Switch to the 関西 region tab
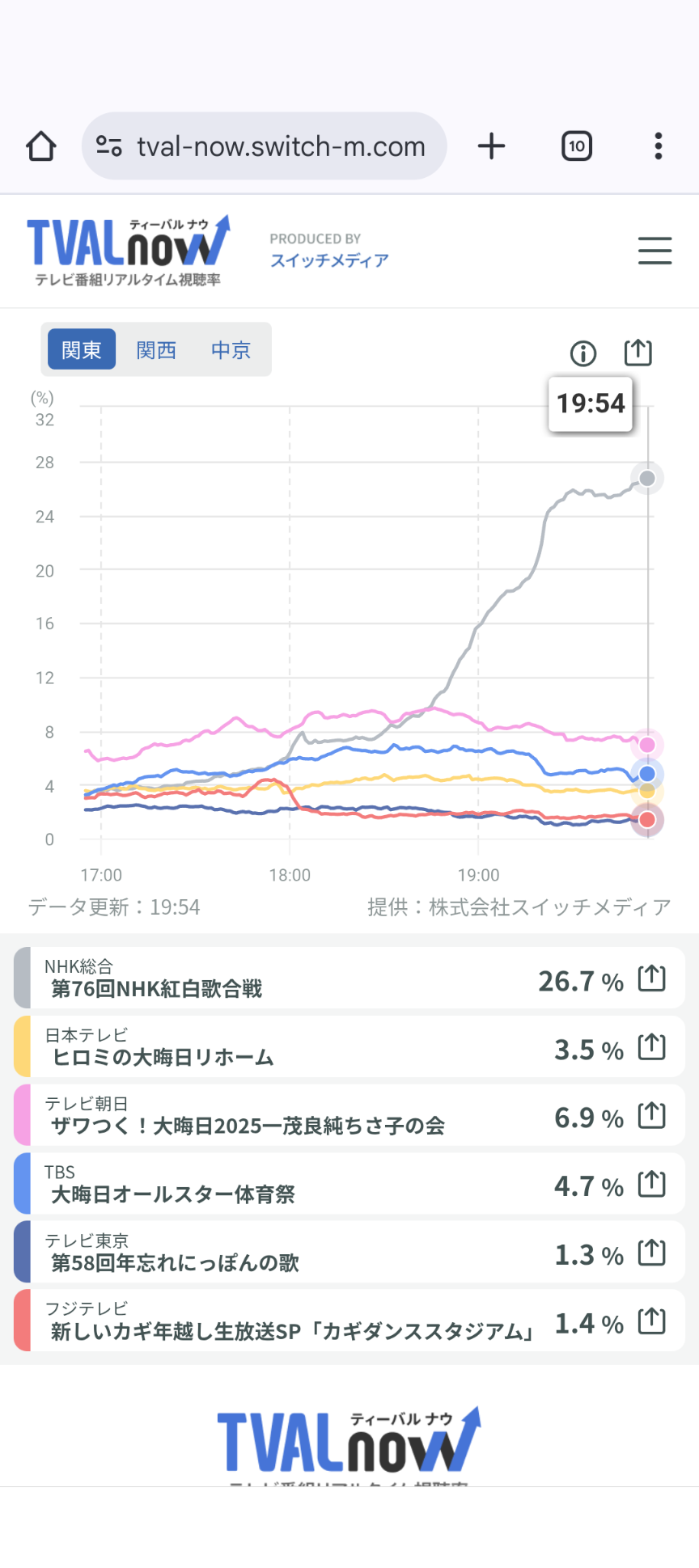This screenshot has height=1568, width=699. tap(156, 350)
